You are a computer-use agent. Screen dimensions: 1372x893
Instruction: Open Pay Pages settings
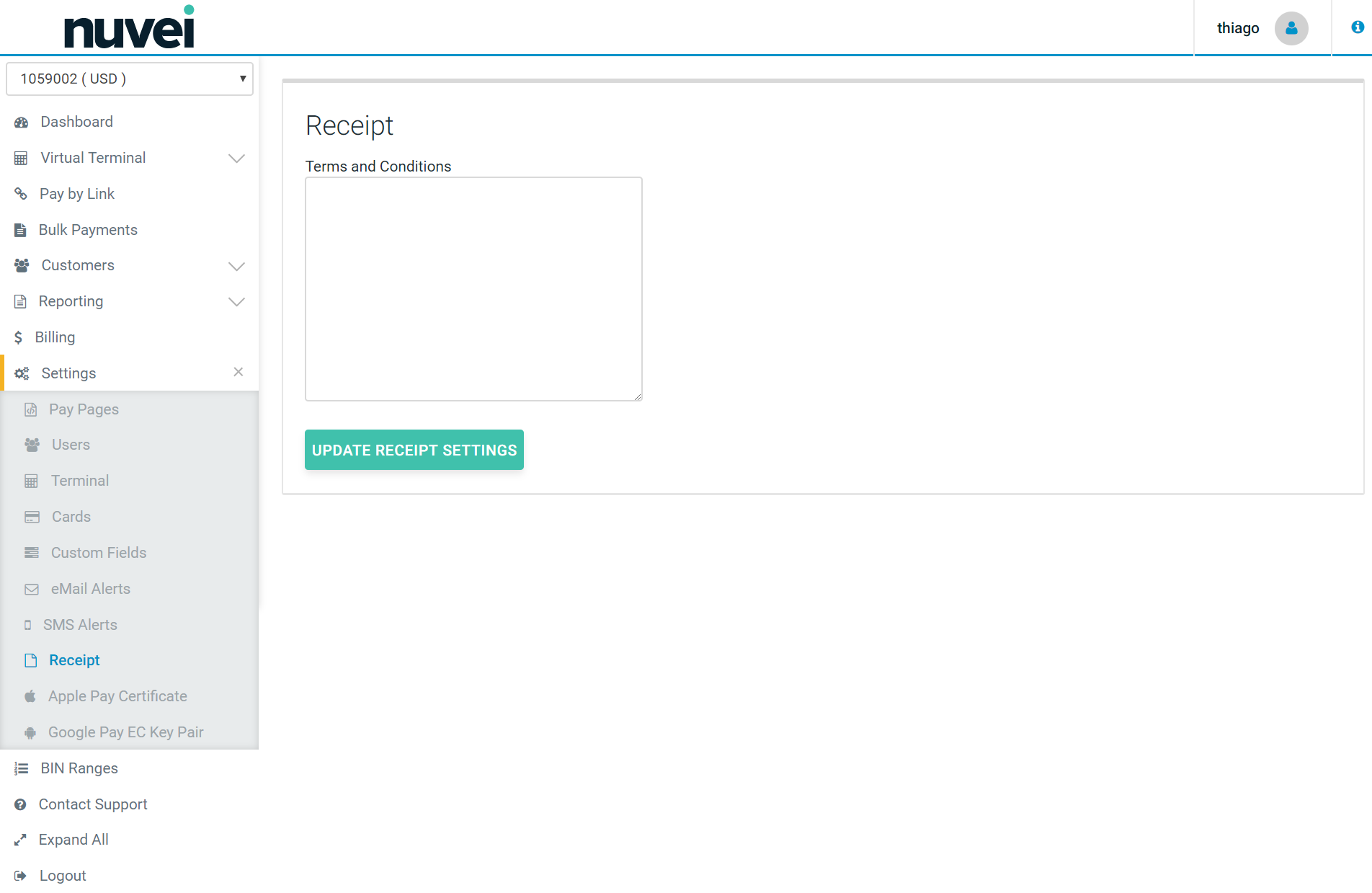(x=84, y=409)
